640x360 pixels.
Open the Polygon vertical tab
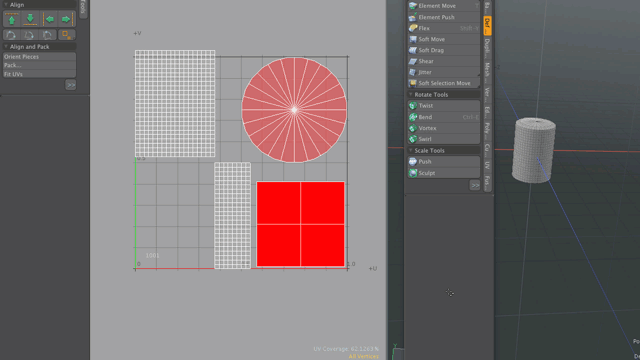point(487,130)
